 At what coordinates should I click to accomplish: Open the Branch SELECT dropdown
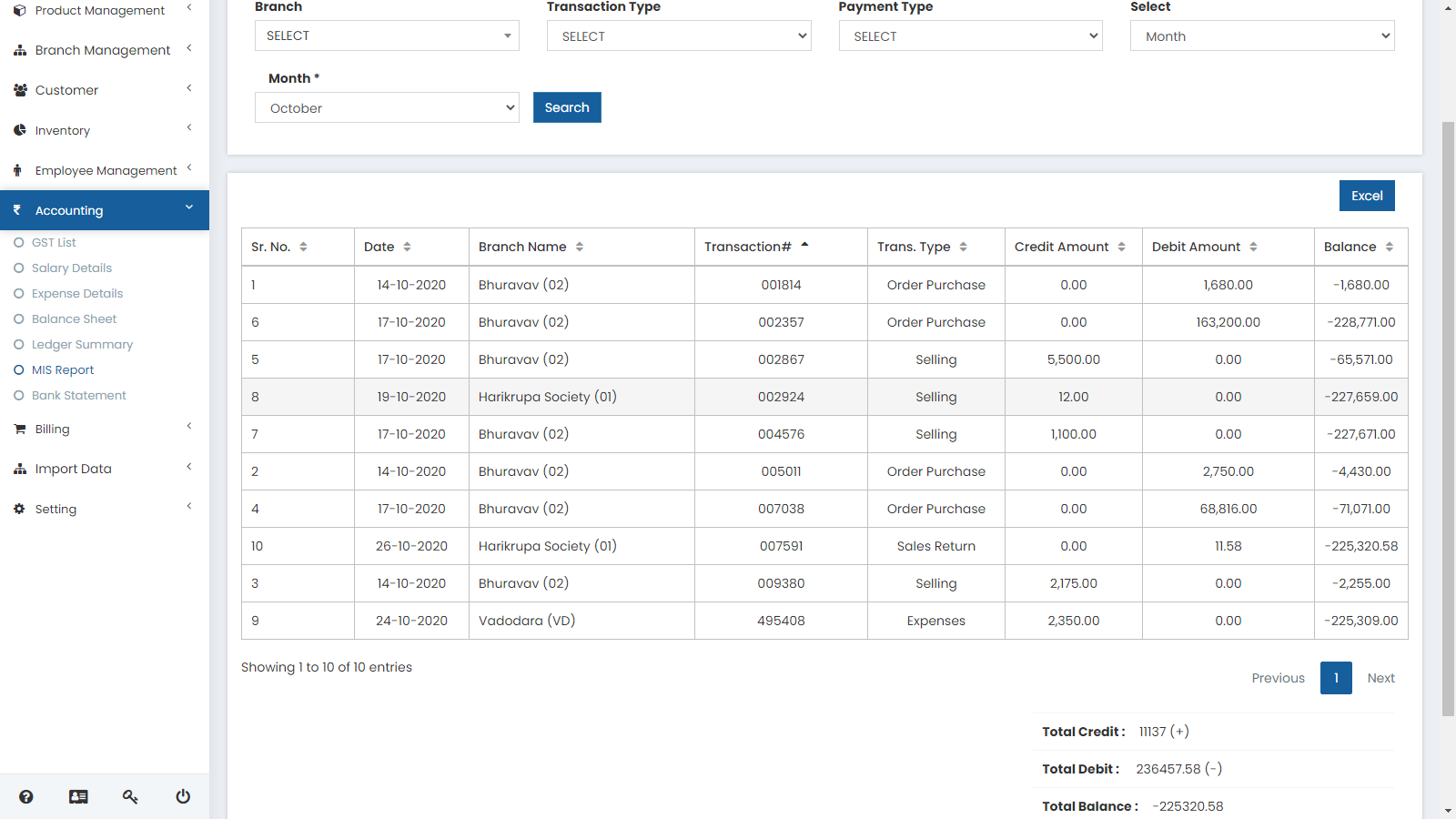point(386,35)
